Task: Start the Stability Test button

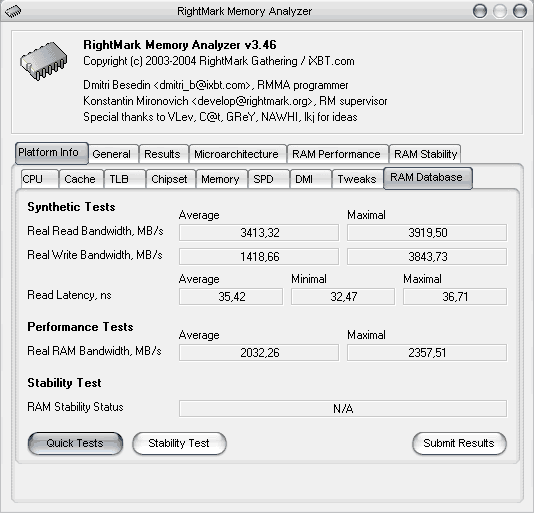Action: click(179, 443)
